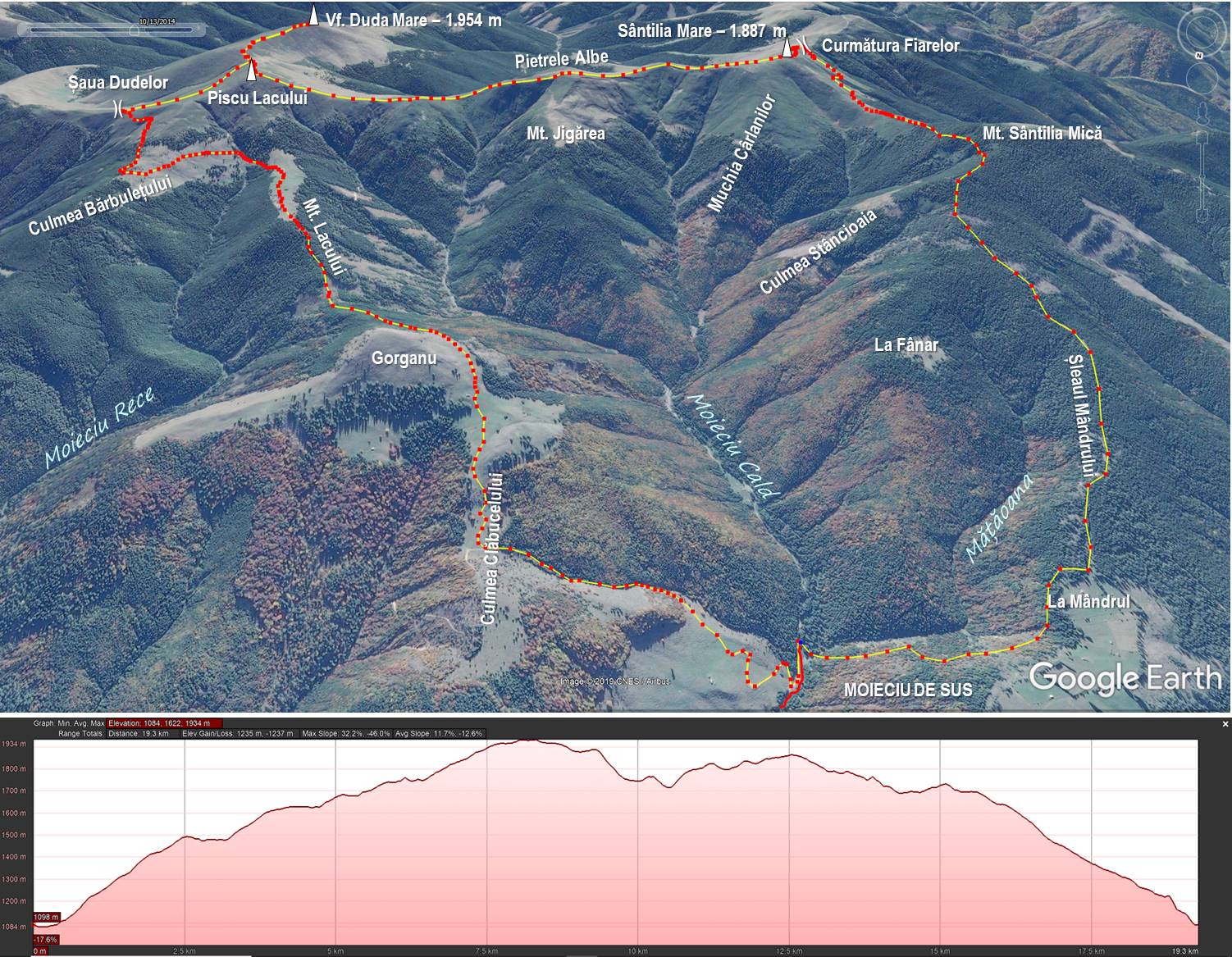Viewport: 1232px width, 957px height.
Task: Click the Street View pegman icon
Action: (x=1202, y=112)
